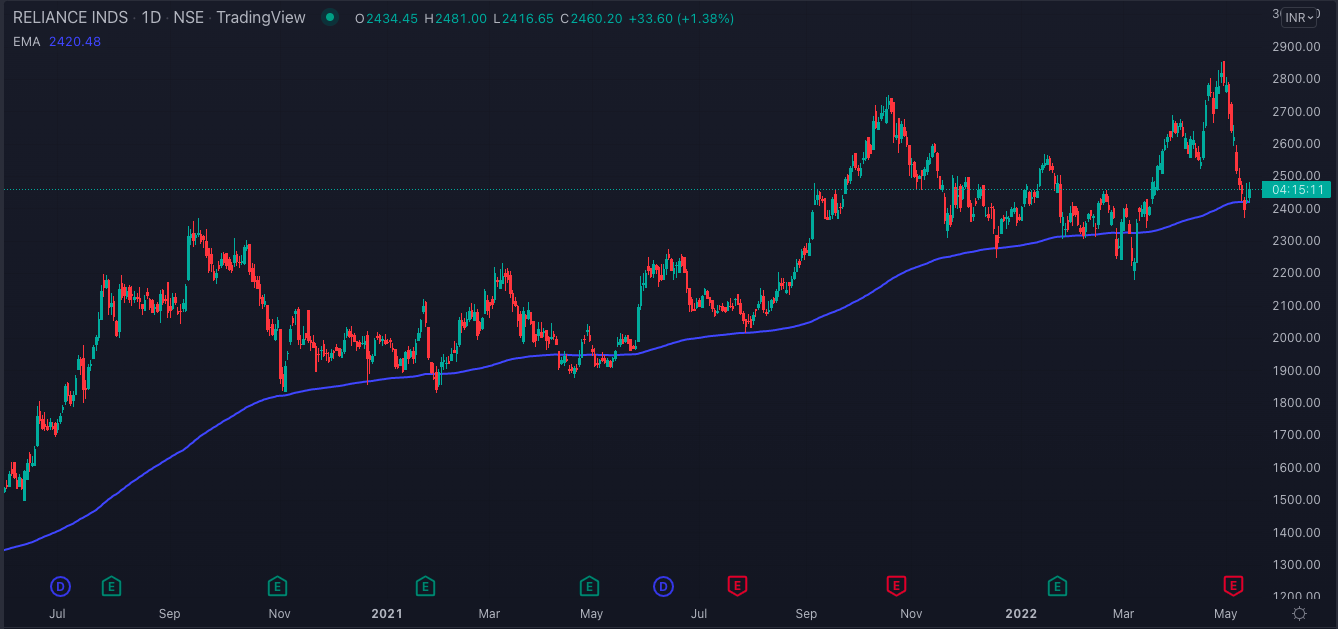The height and width of the screenshot is (629, 1338).
Task: Click the red earnings marker after Jul 2021
Action: tap(738, 586)
